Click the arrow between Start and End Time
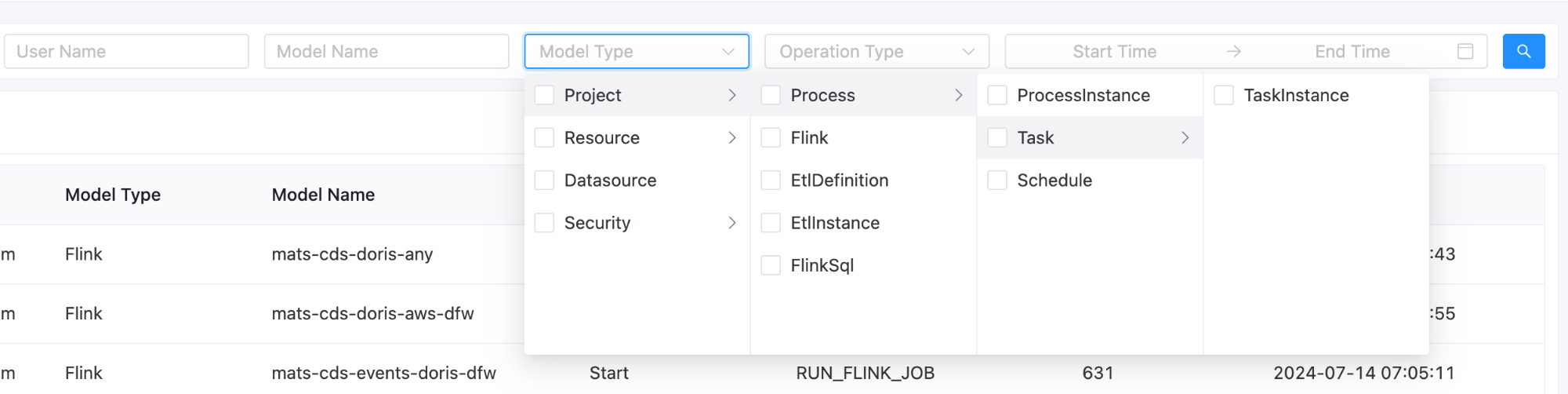Viewport: 1568px width, 394px height. click(1233, 51)
